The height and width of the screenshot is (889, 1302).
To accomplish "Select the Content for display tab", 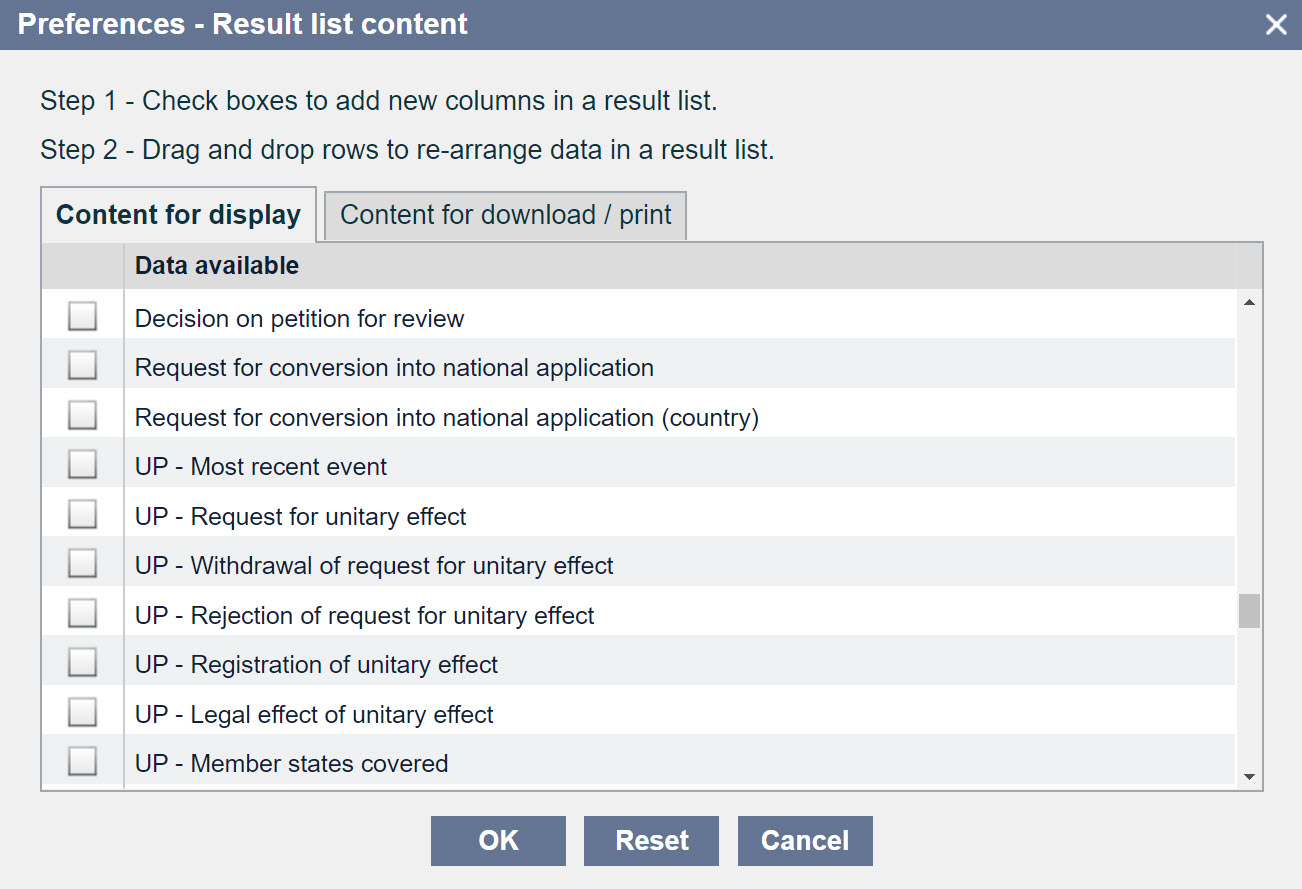I will [x=178, y=215].
